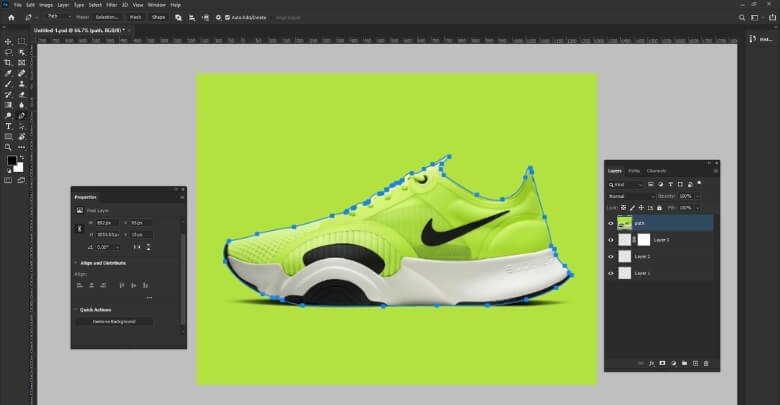This screenshot has height=405, width=780.
Task: Select the Horizontal Type tool
Action: click(8, 126)
